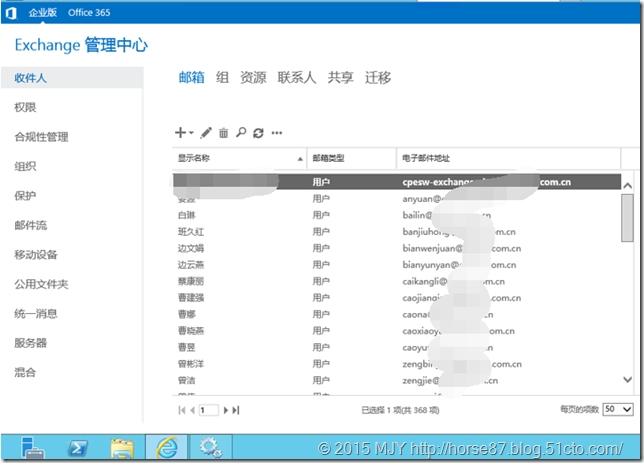Click the Office 365 link in top bar

click(x=88, y=11)
